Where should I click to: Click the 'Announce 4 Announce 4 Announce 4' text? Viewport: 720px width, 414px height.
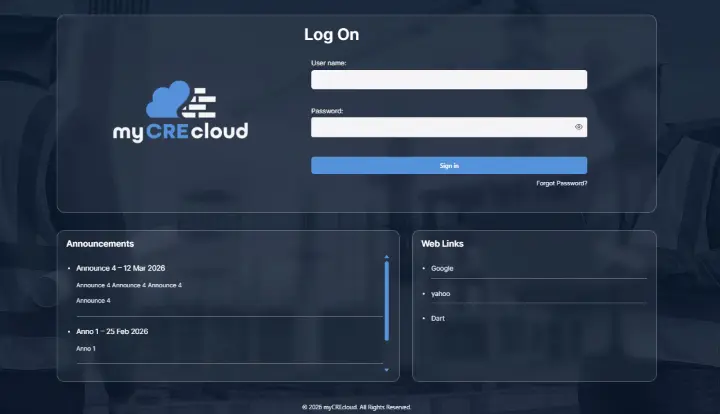click(x=129, y=285)
